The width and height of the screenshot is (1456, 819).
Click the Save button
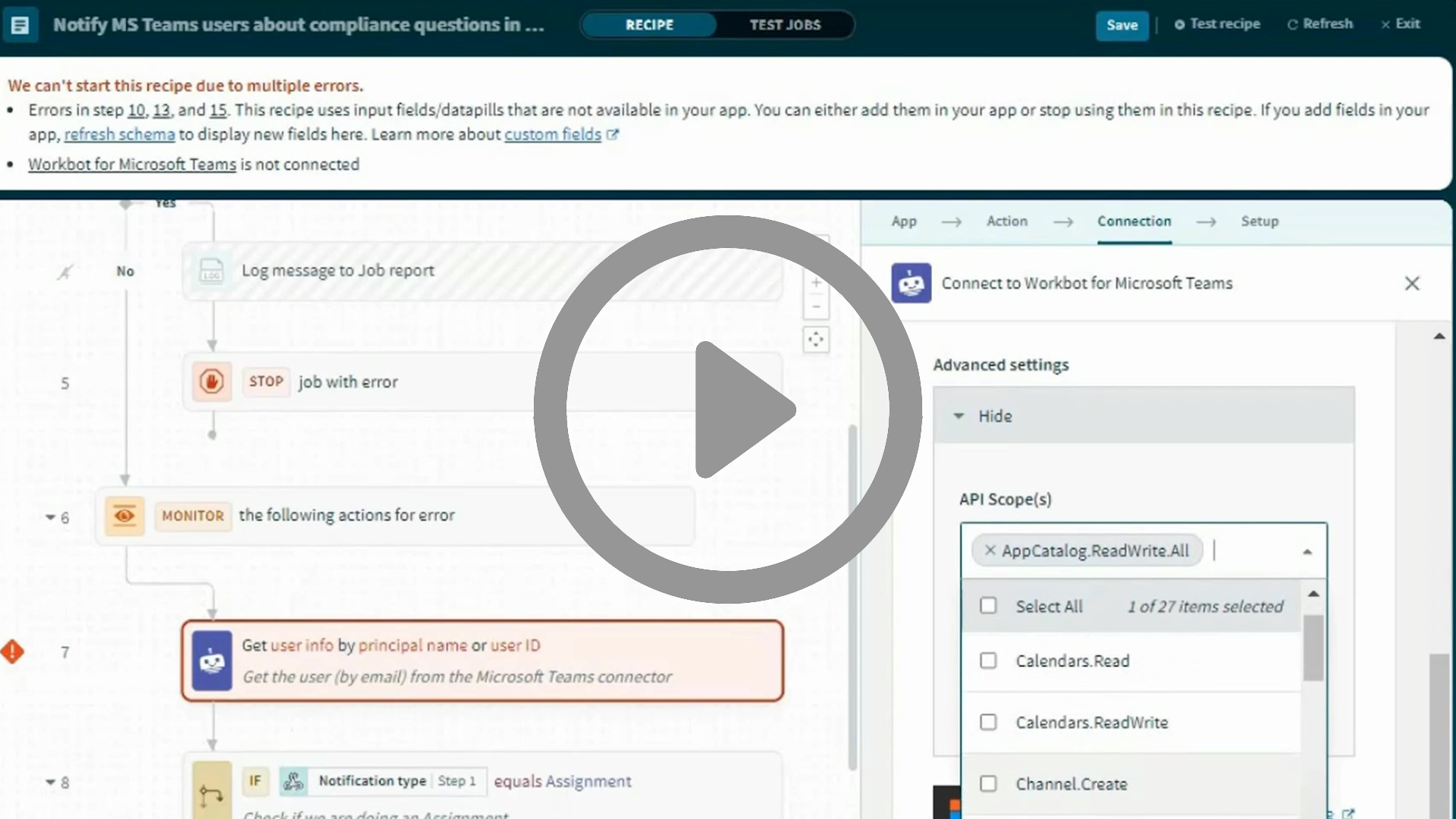pos(1122,24)
